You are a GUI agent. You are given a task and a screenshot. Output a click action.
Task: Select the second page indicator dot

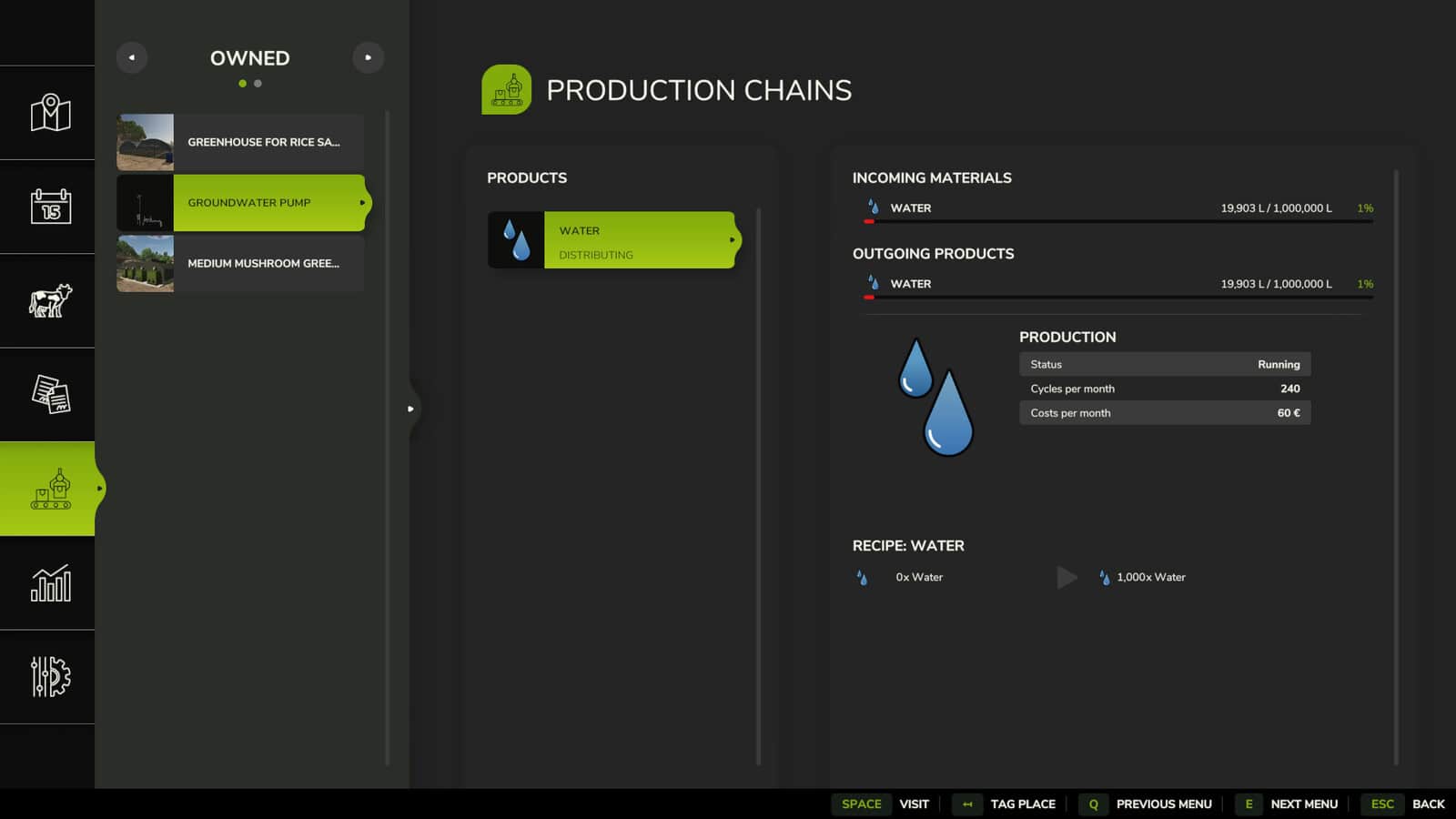click(258, 84)
